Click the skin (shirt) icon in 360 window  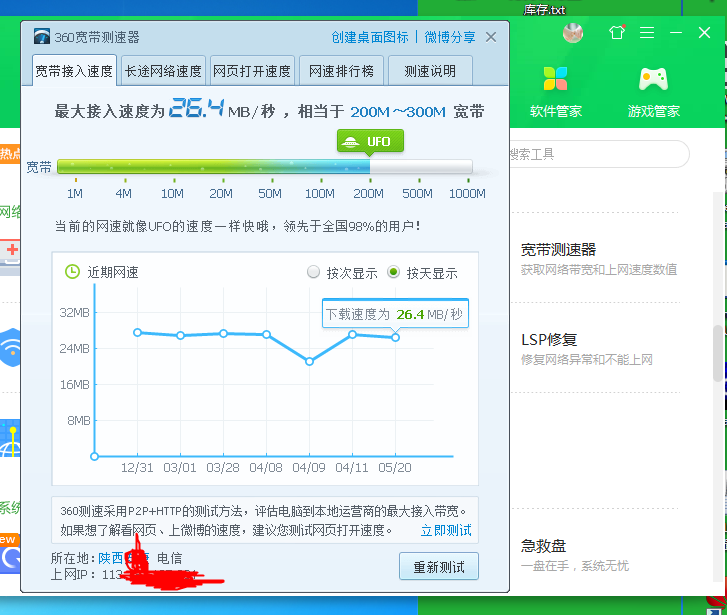click(x=617, y=32)
